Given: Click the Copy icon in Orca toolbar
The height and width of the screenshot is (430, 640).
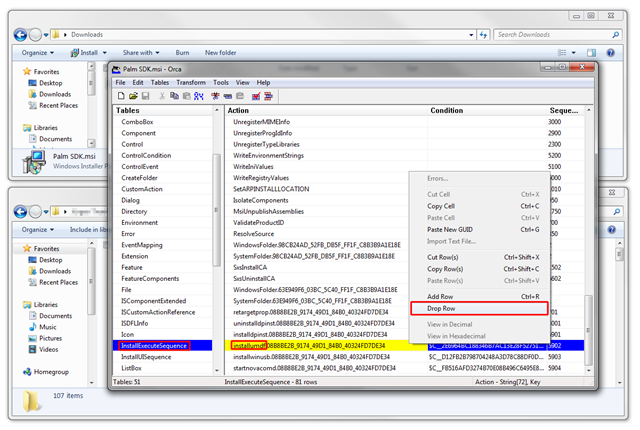Looking at the screenshot, I should coord(174,96).
